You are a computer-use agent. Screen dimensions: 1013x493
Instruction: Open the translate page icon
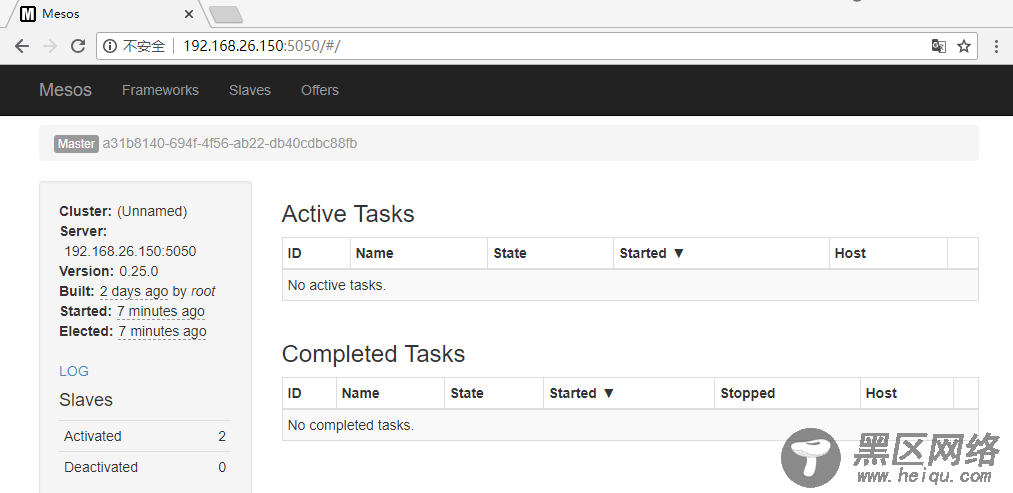pos(939,46)
